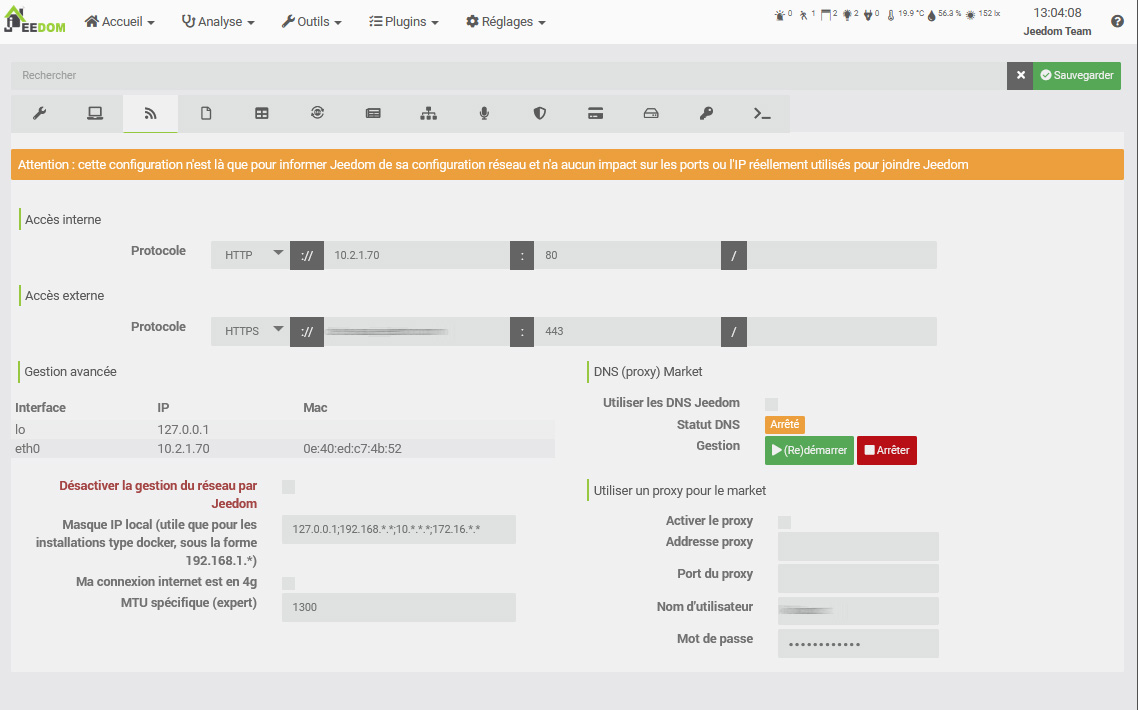Select the laptop interface tab icon

pos(95,113)
